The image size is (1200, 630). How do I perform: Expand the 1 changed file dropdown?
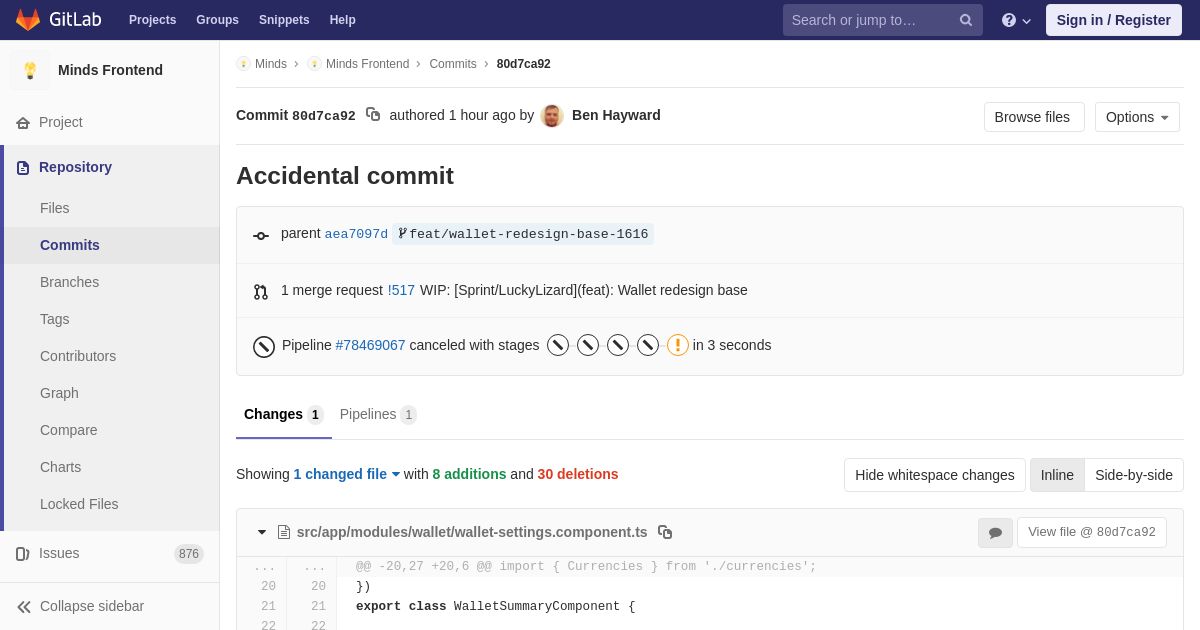pyautogui.click(x=347, y=474)
